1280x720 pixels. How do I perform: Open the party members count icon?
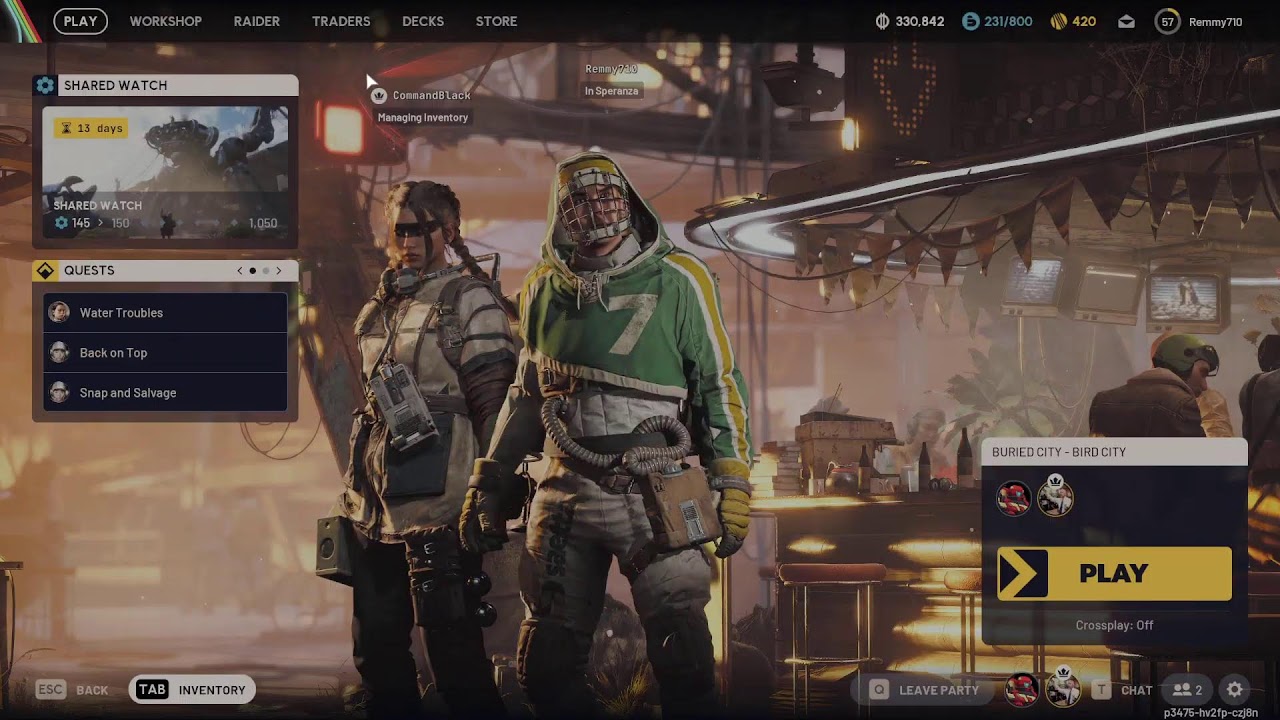[x=1187, y=690]
